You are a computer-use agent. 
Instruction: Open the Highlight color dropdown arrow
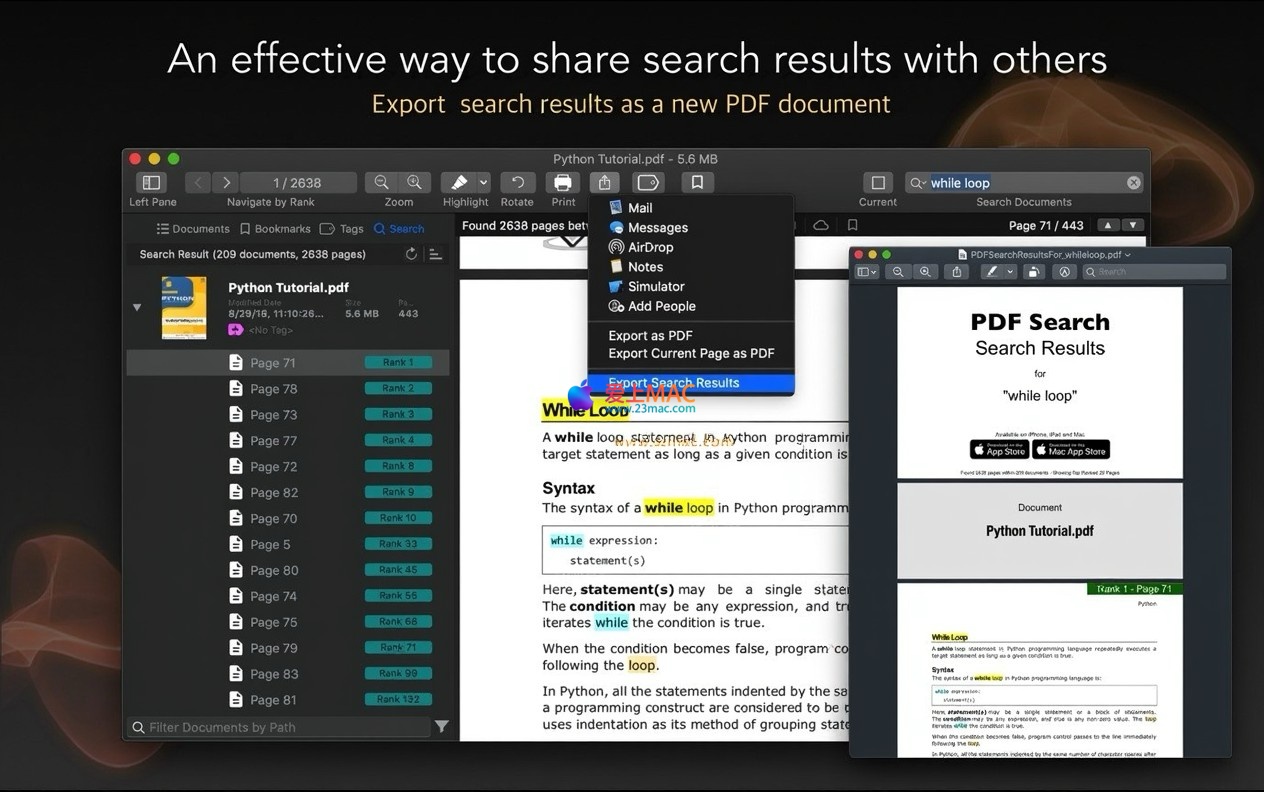(484, 182)
